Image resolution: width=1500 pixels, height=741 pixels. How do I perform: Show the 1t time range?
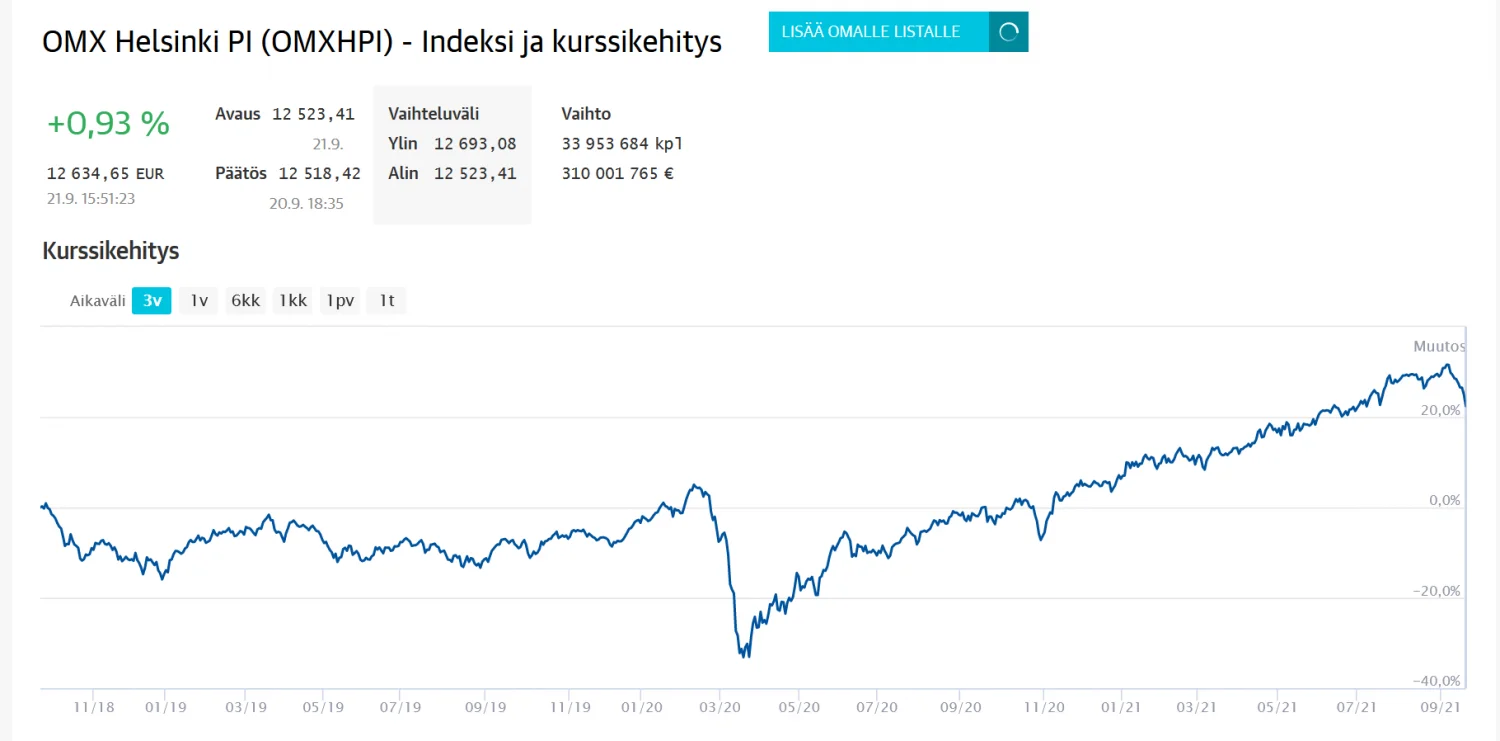point(386,300)
